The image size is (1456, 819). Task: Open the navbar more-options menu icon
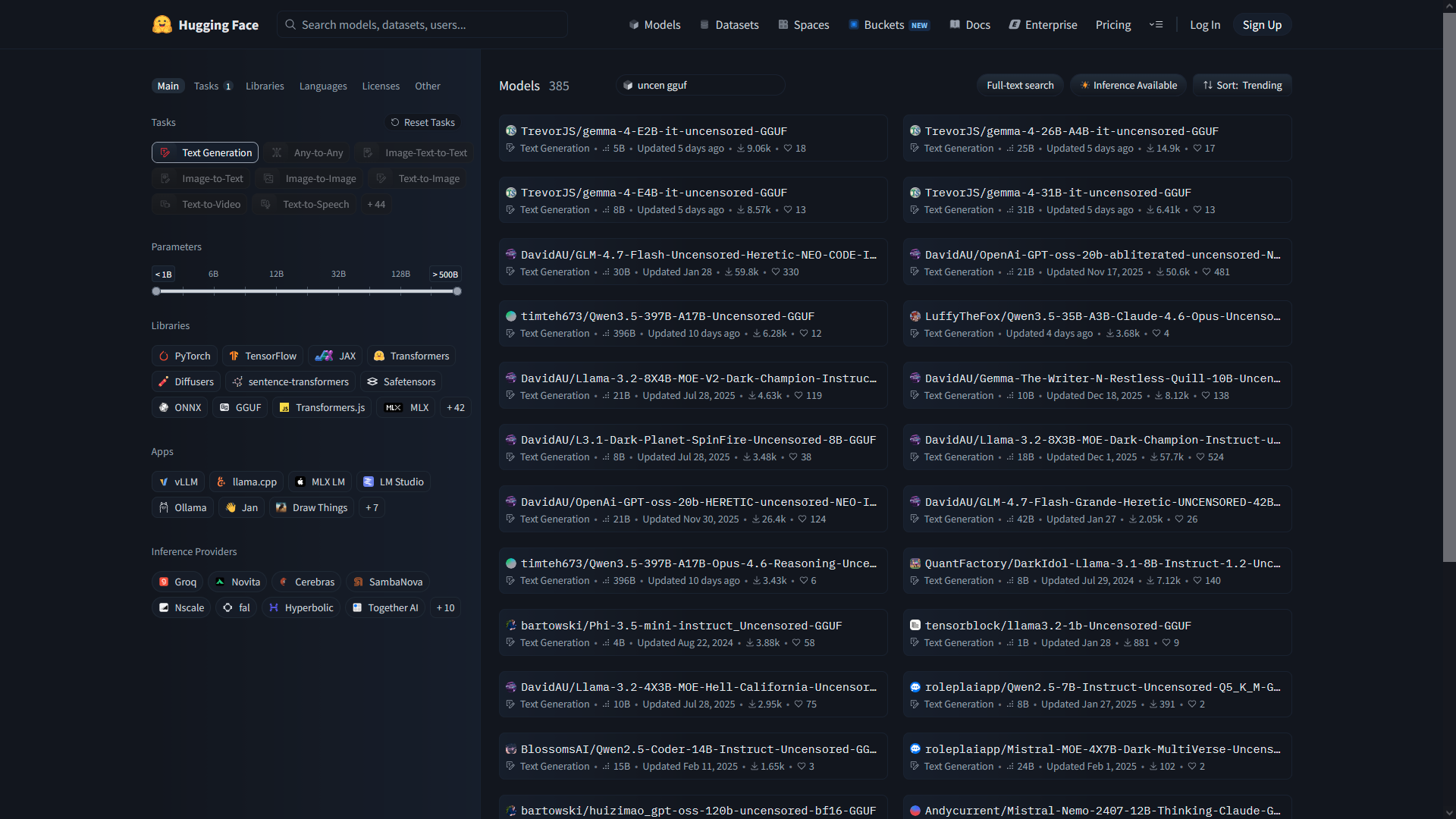coord(1156,25)
